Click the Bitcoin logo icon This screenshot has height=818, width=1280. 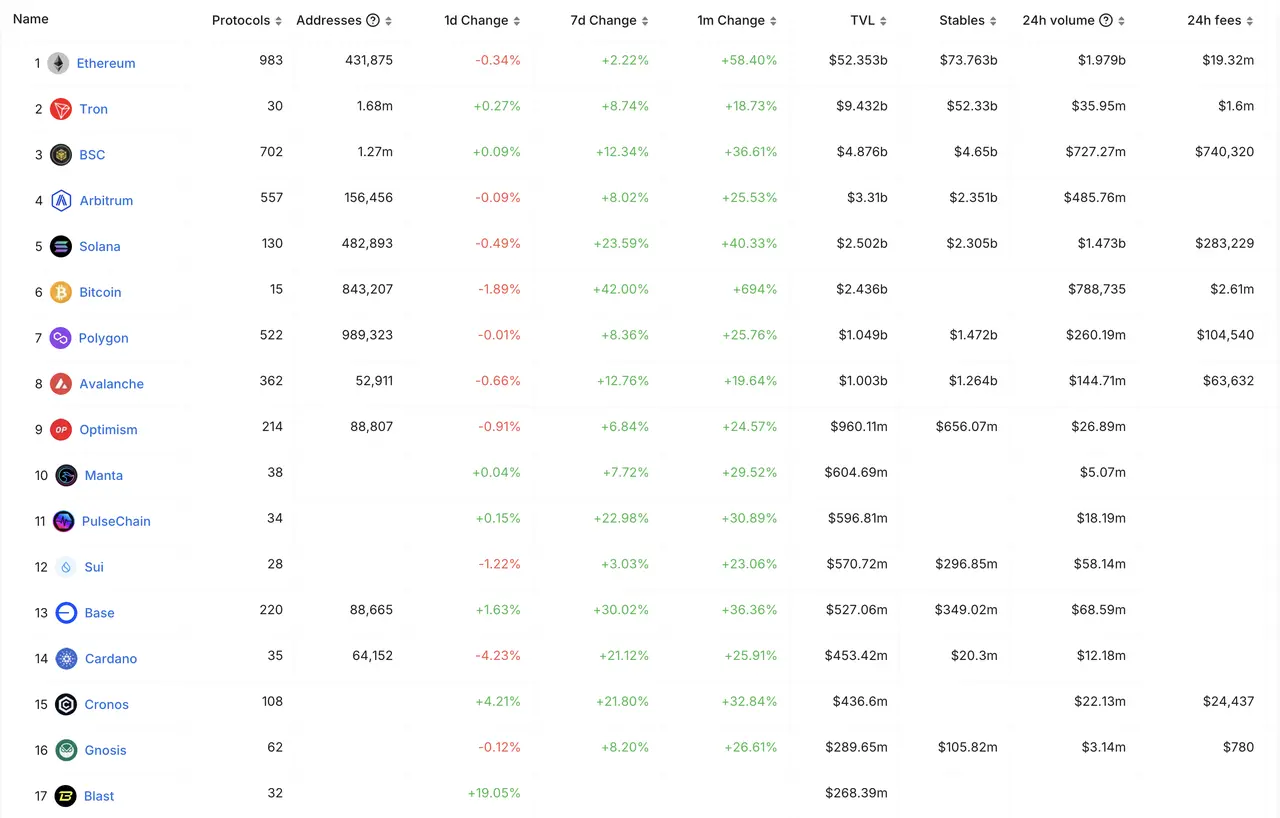tap(61, 292)
